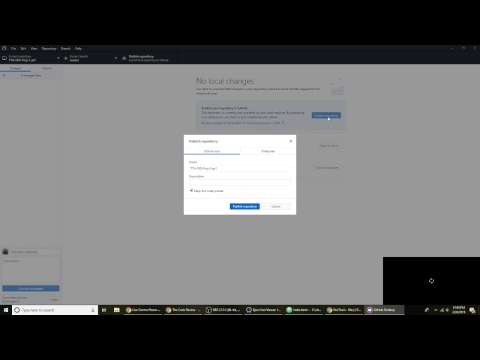This screenshot has height=360, width=480.
Task: Close the Publish repository dialog
Action: click(291, 141)
